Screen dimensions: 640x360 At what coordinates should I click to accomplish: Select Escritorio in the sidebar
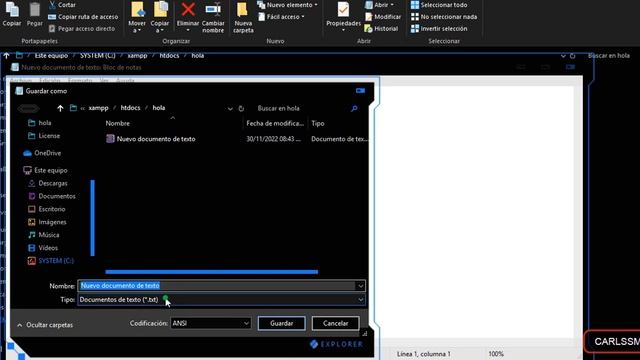point(47,209)
